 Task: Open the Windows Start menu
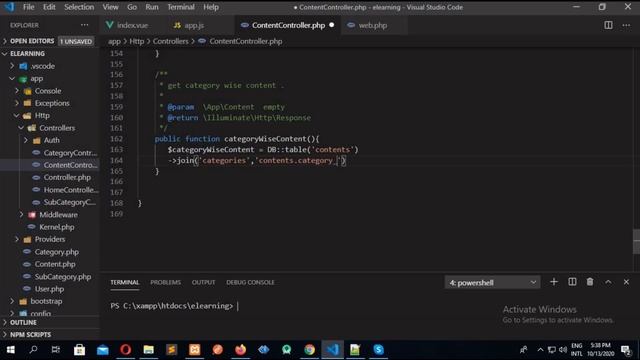click(x=11, y=350)
